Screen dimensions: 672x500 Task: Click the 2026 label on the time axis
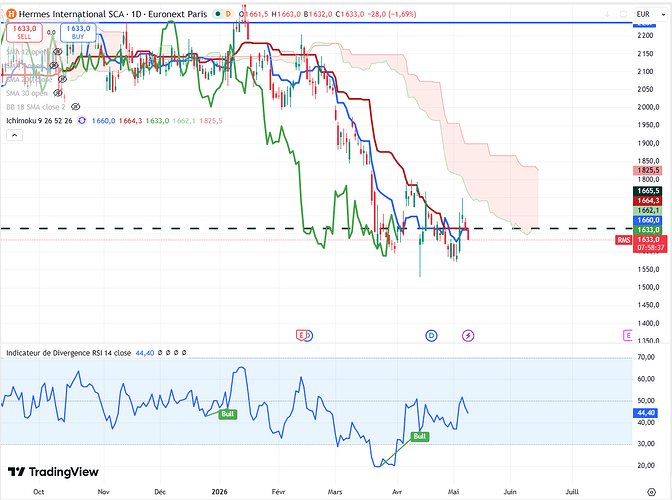[x=219, y=492]
